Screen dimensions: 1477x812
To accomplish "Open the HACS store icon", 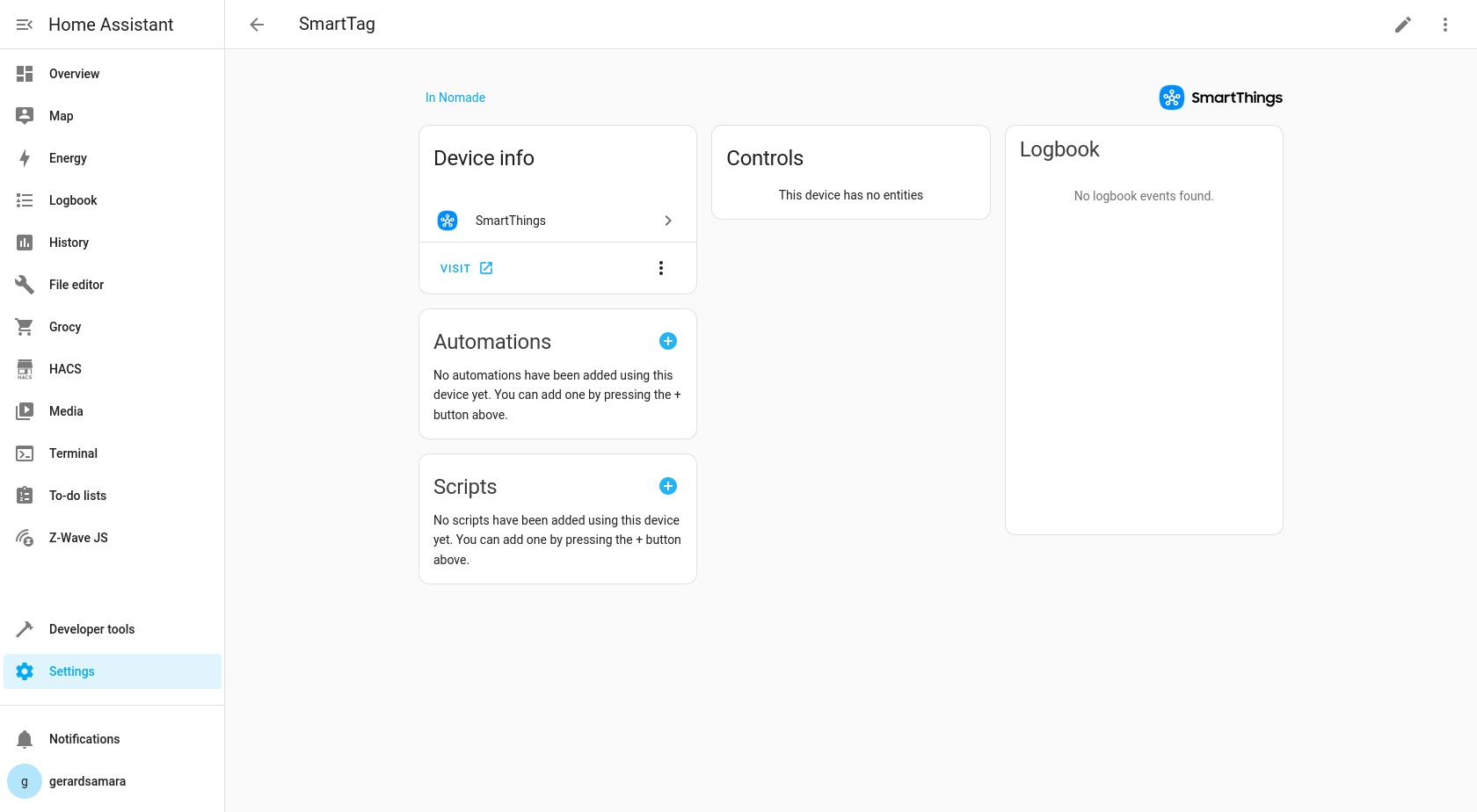I will pos(25,369).
